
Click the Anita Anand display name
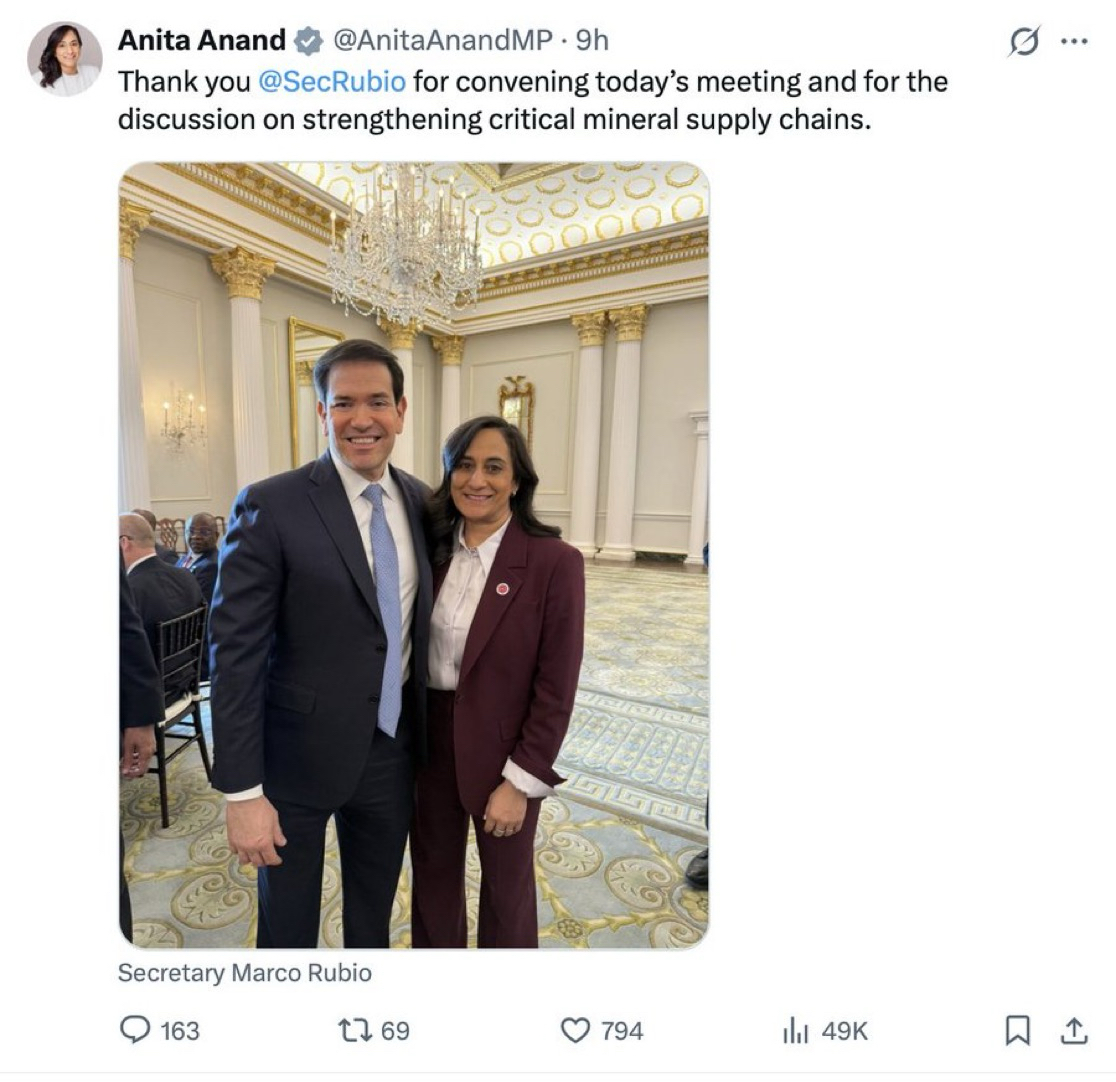(x=202, y=40)
